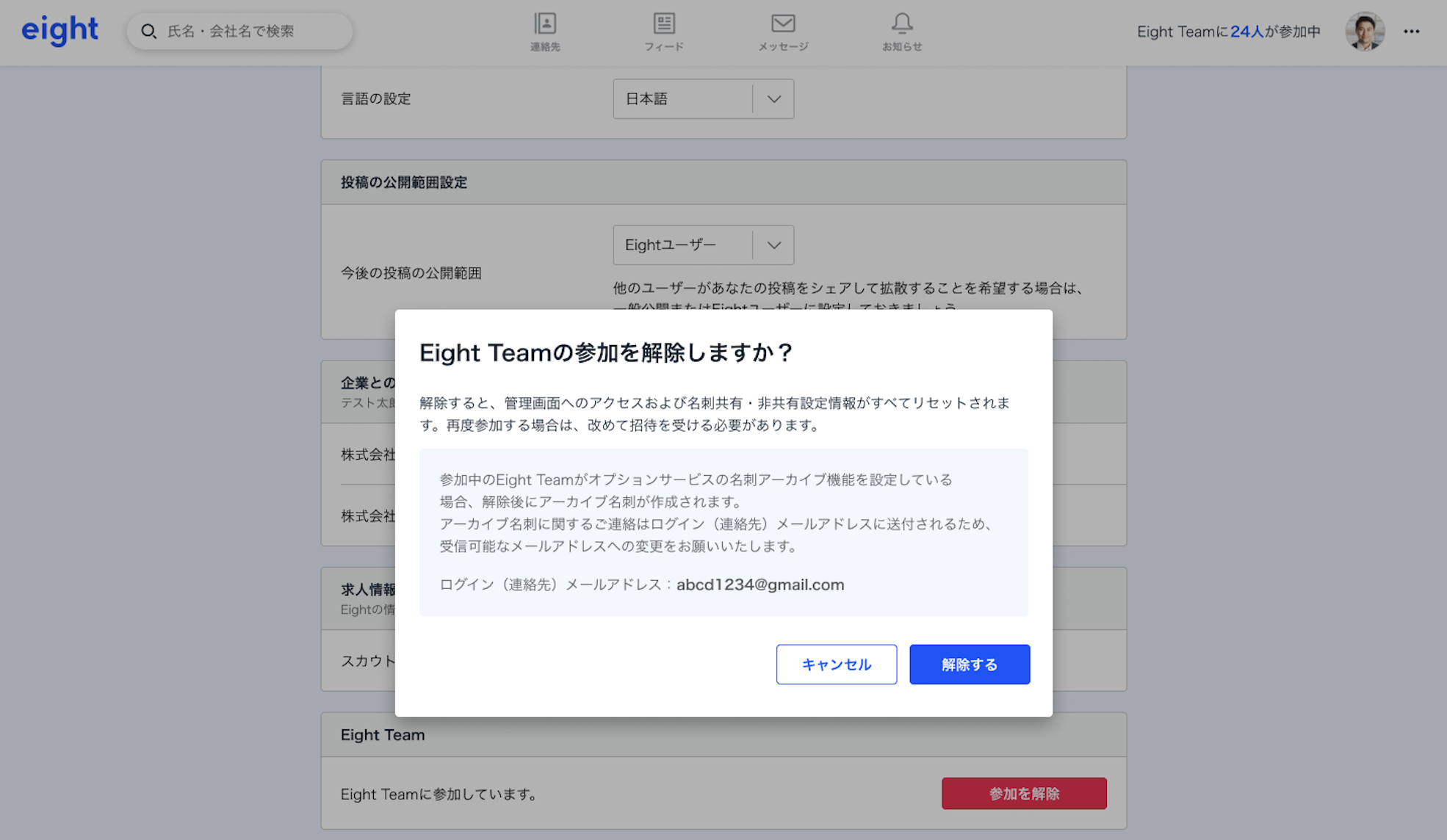The width and height of the screenshot is (1447, 840).
Task: Click the eight logo
Action: tap(59, 30)
